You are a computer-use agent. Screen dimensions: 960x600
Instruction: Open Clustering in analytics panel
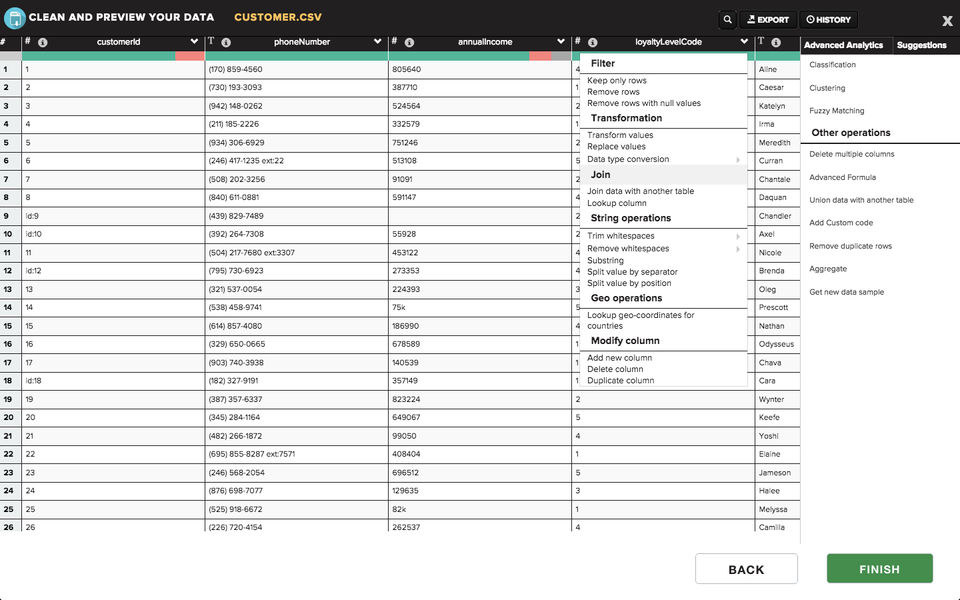[827, 88]
